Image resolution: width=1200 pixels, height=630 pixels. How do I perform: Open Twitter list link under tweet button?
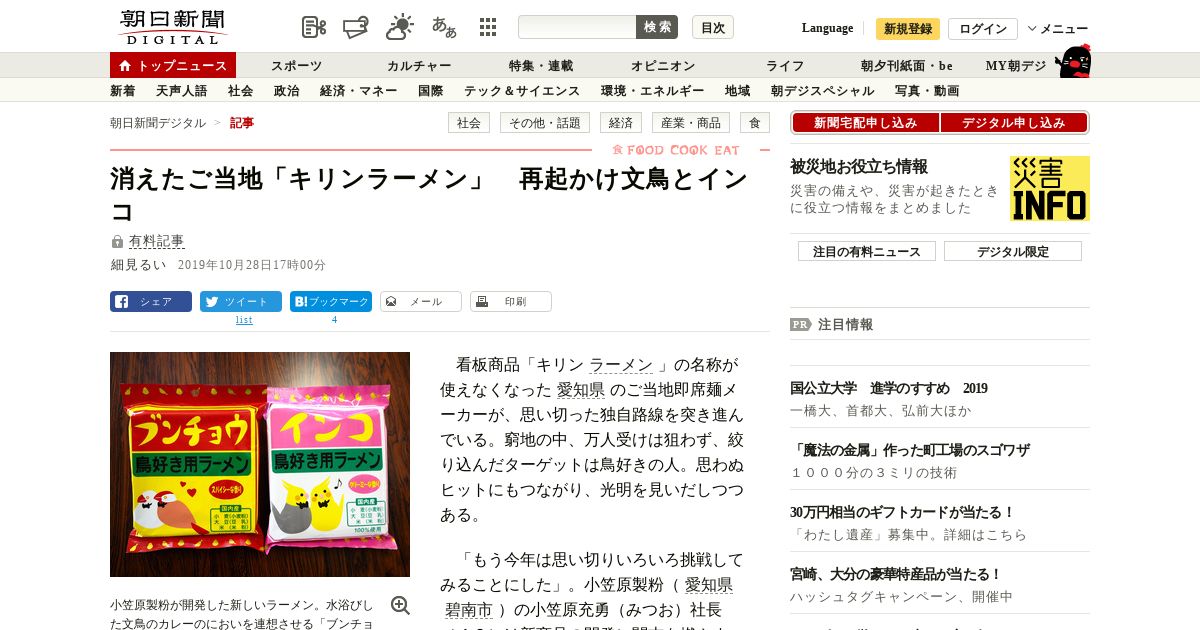244,320
